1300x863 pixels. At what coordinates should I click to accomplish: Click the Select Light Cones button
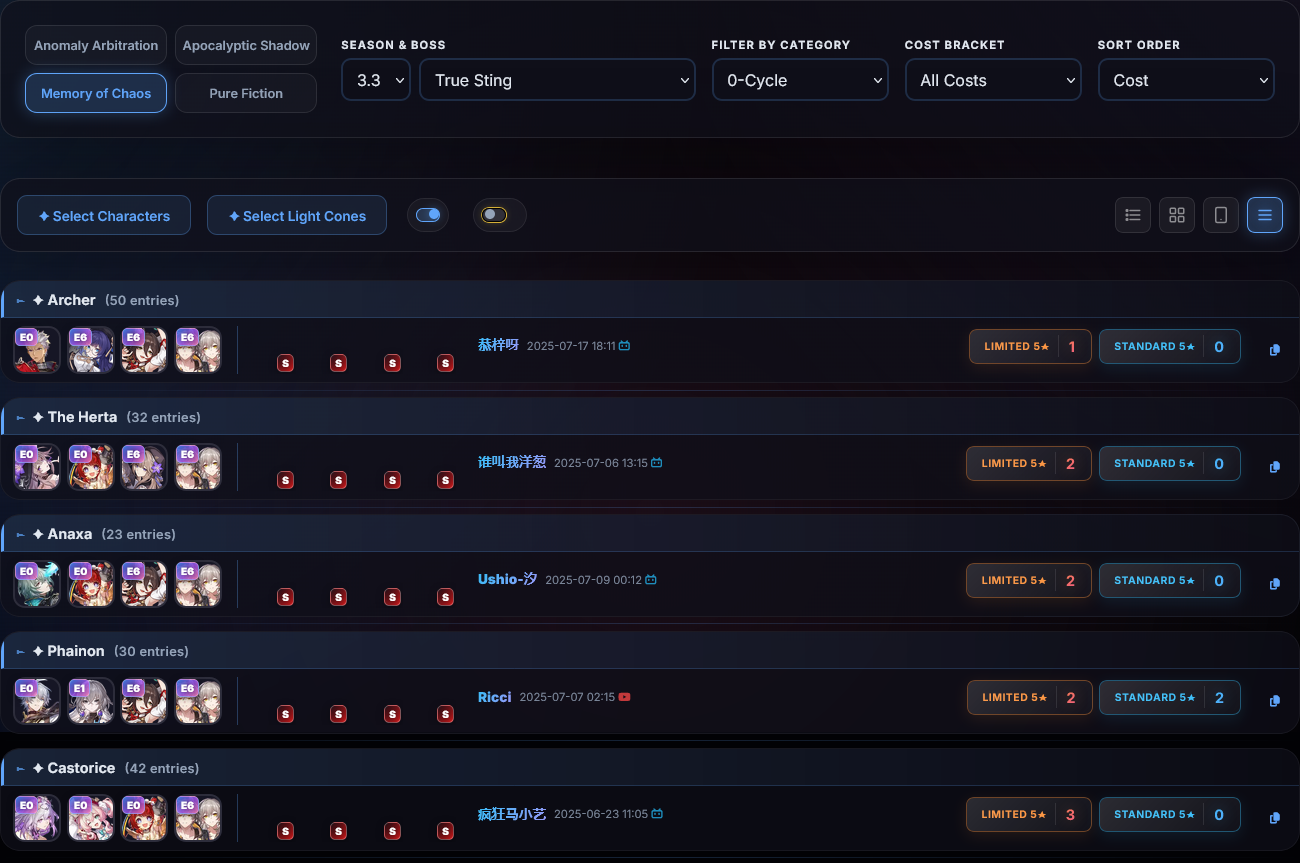click(297, 215)
